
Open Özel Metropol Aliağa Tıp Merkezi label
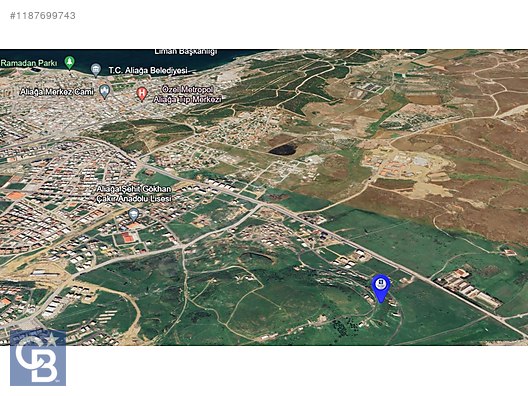click(x=187, y=95)
